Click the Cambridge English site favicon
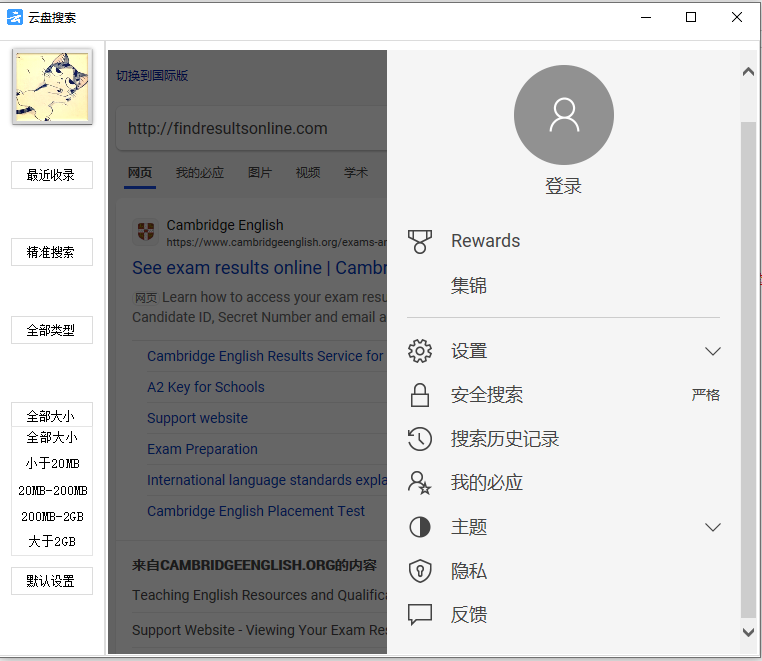 point(146,231)
